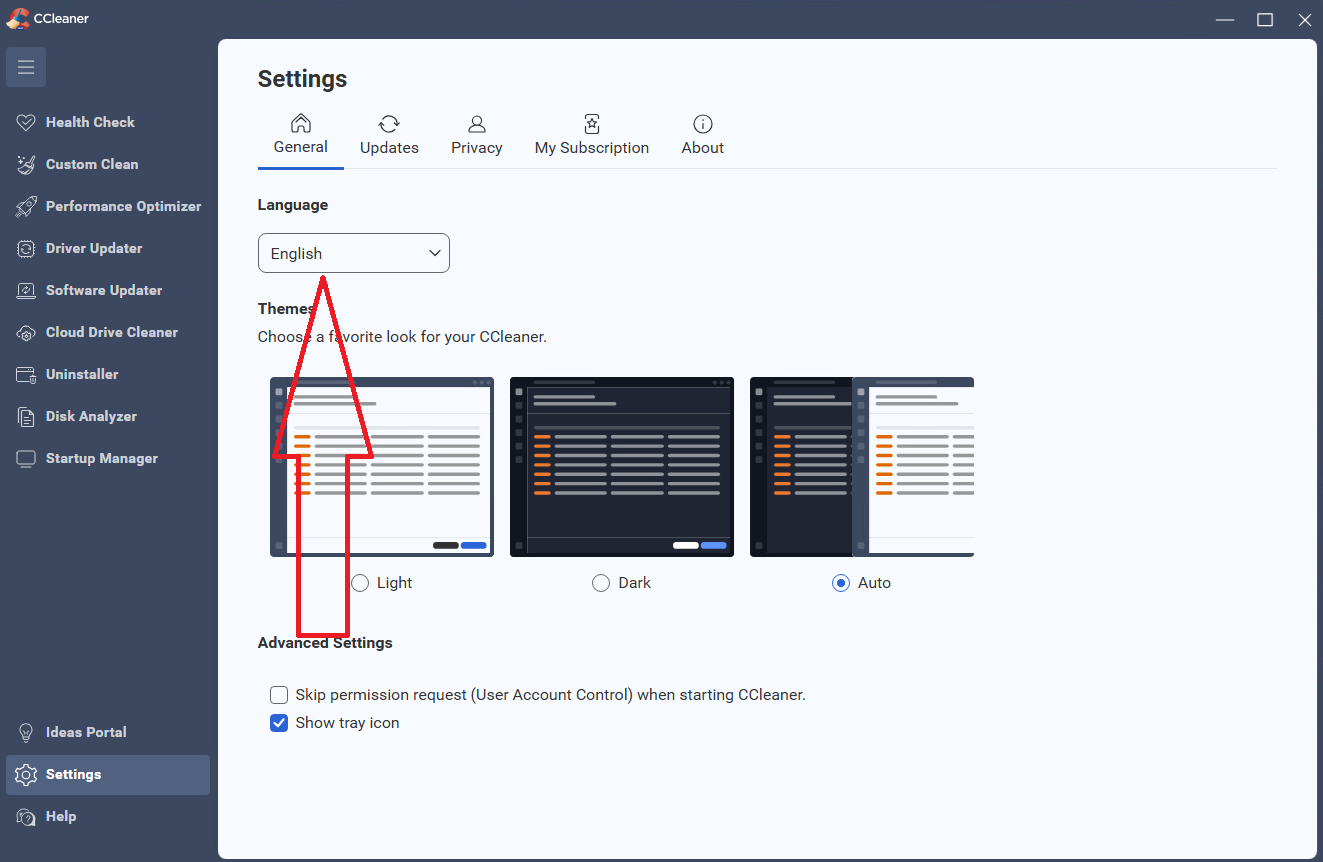The width and height of the screenshot is (1323, 862).
Task: Go to My Subscription tab
Action: tap(592, 135)
